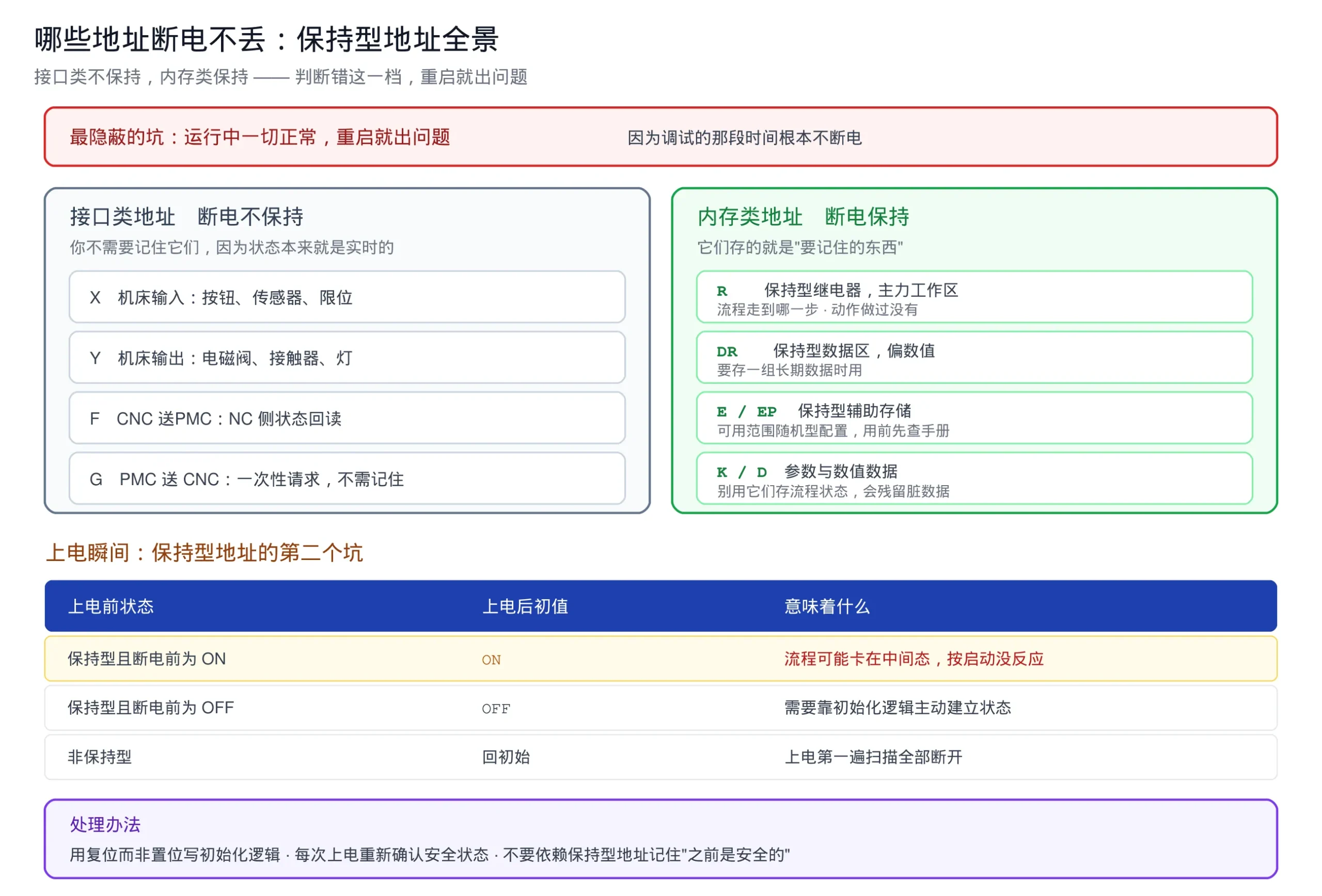Click the text starting 用复位而非置位写初始化逻辑
The image size is (1322, 896).
point(430,855)
